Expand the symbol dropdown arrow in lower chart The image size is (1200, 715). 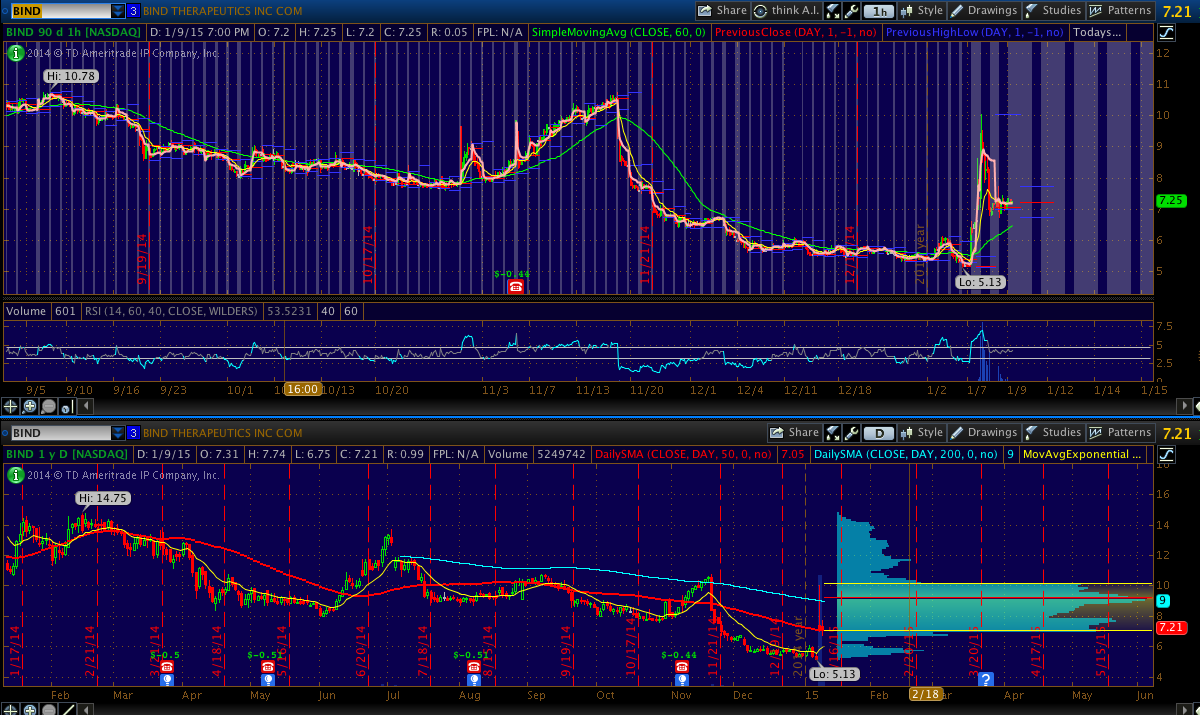coord(118,433)
